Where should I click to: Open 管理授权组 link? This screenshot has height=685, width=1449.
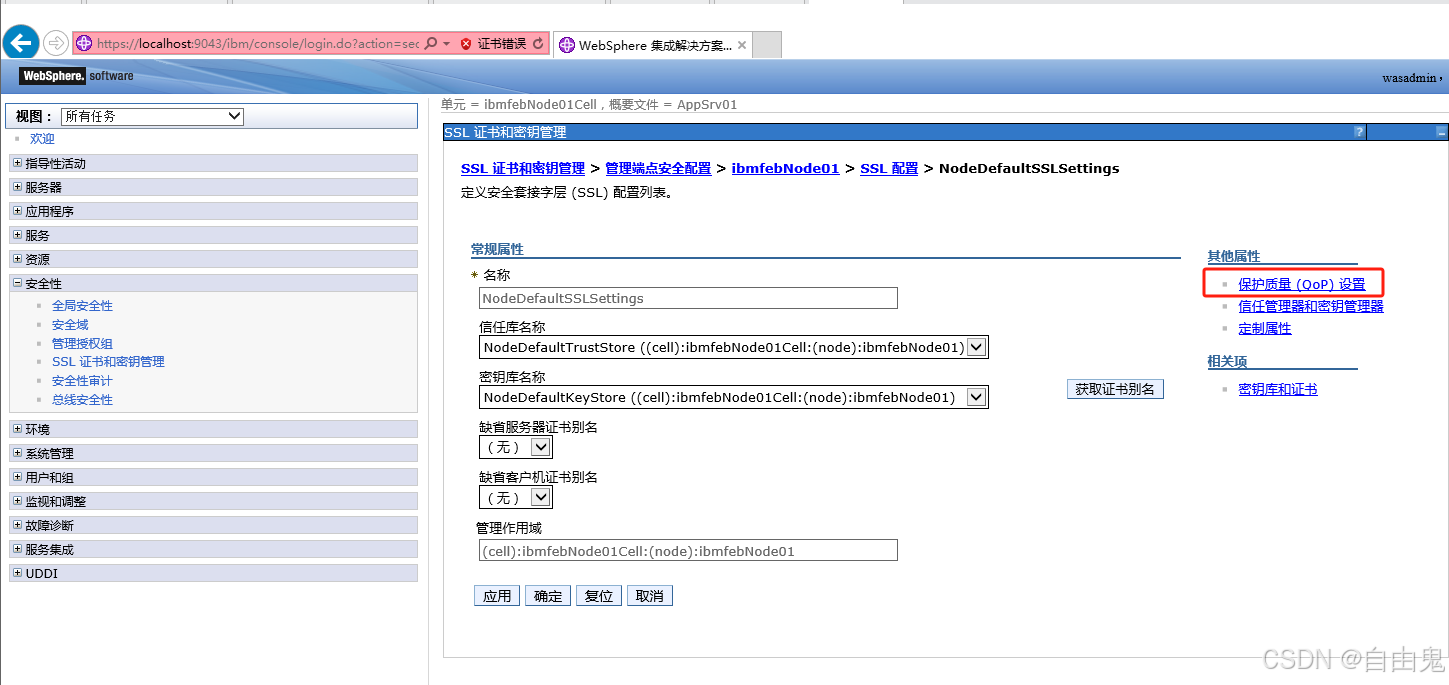point(82,343)
